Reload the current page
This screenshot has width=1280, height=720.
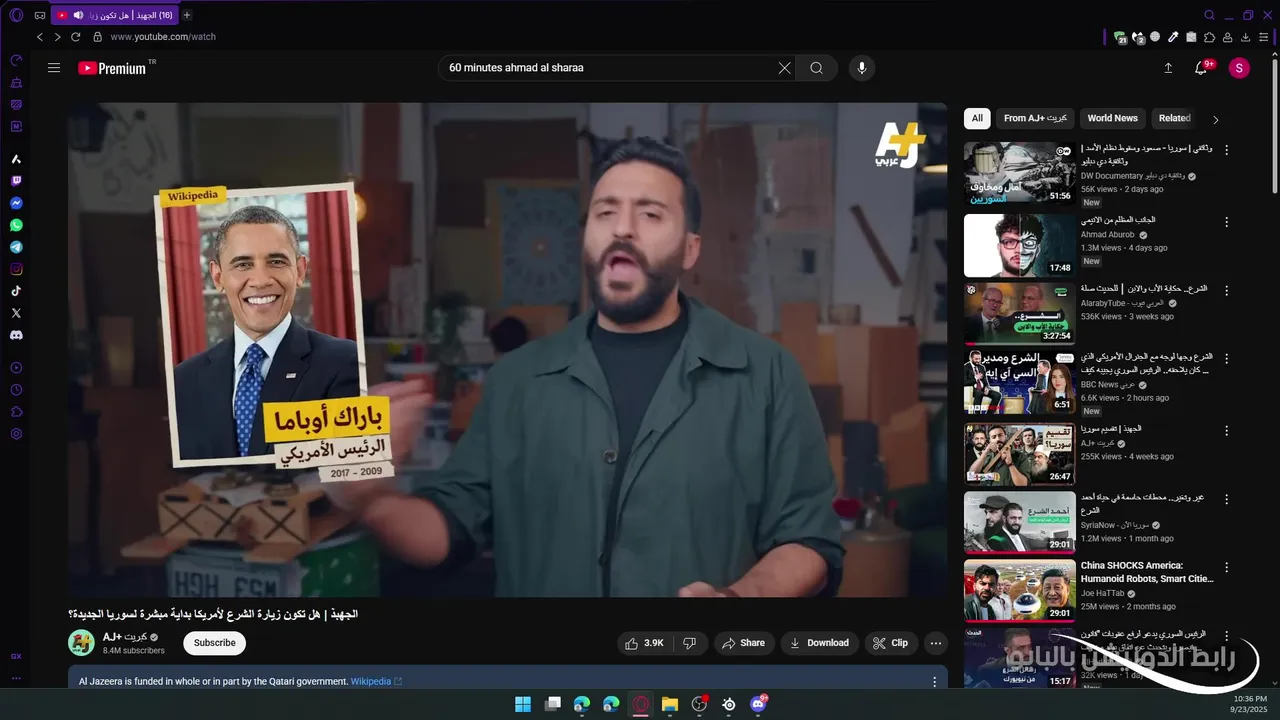75,37
